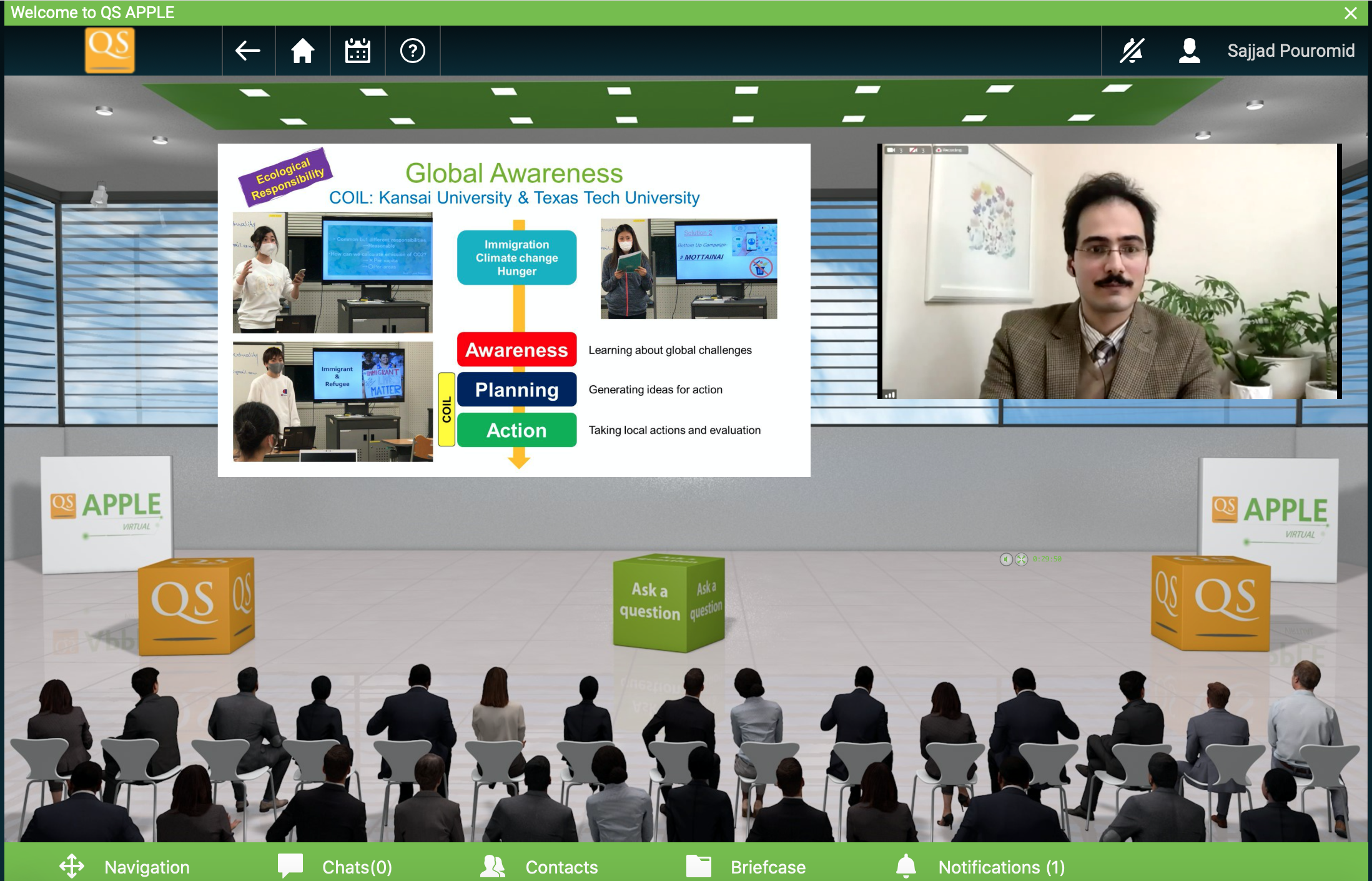Open the Briefcase label
This screenshot has width=1372, height=881.
768,867
